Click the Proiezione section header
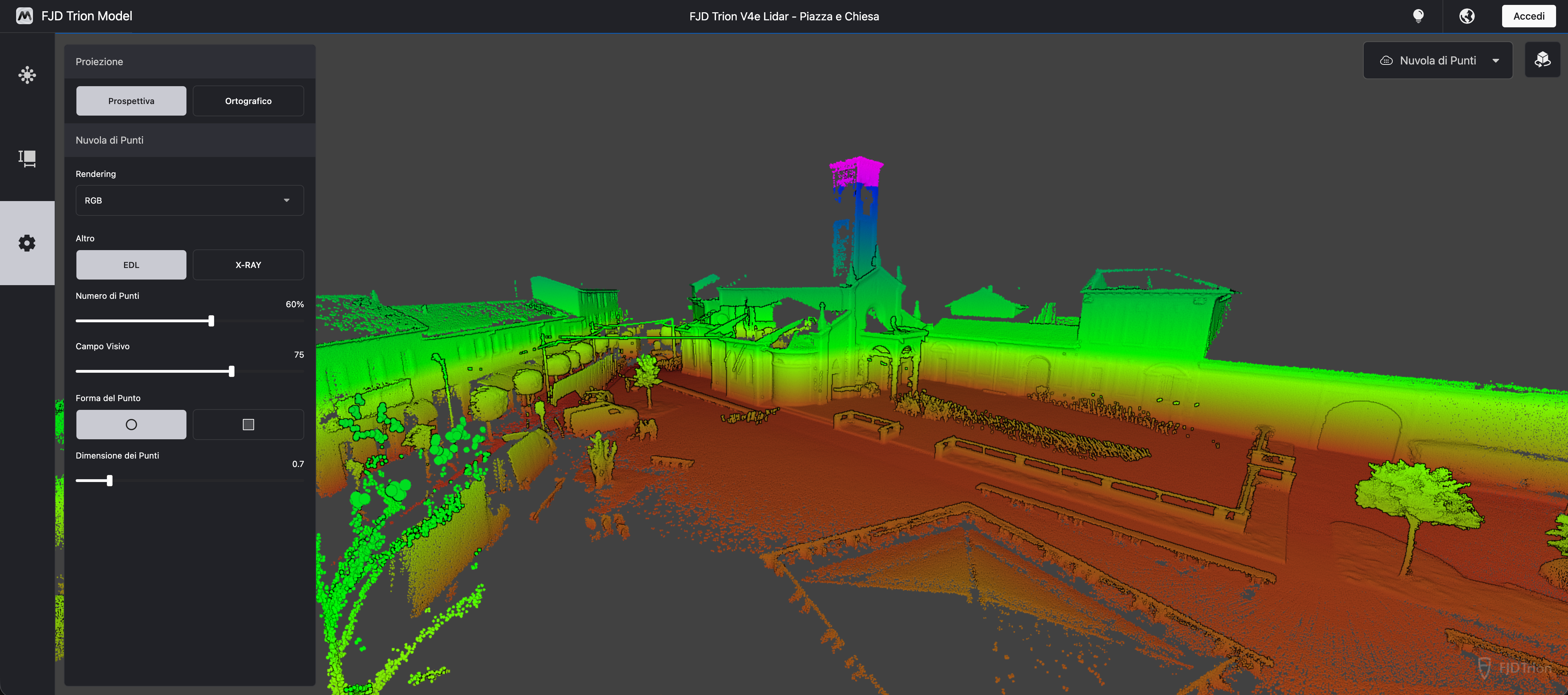 tap(189, 61)
